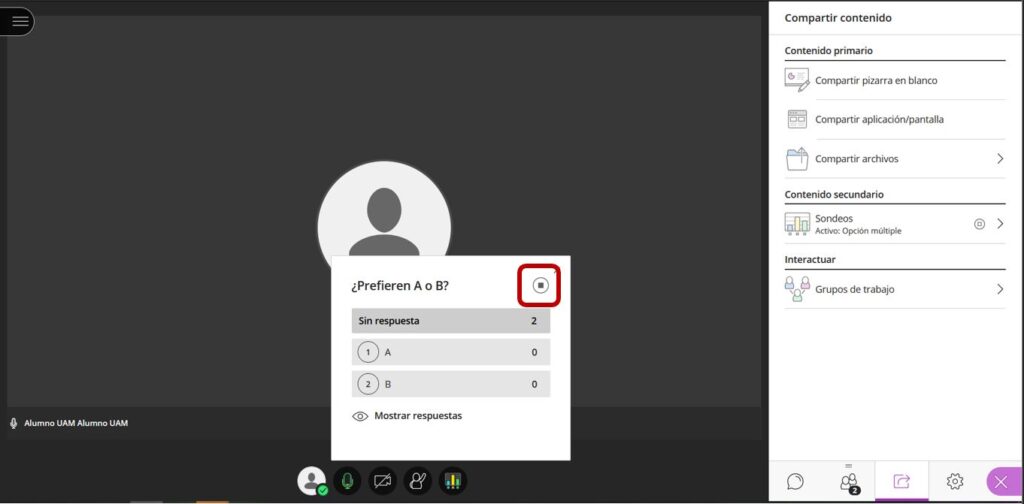Expand Compartir archivos with its chevron
The image size is (1024, 504).
[999, 159]
